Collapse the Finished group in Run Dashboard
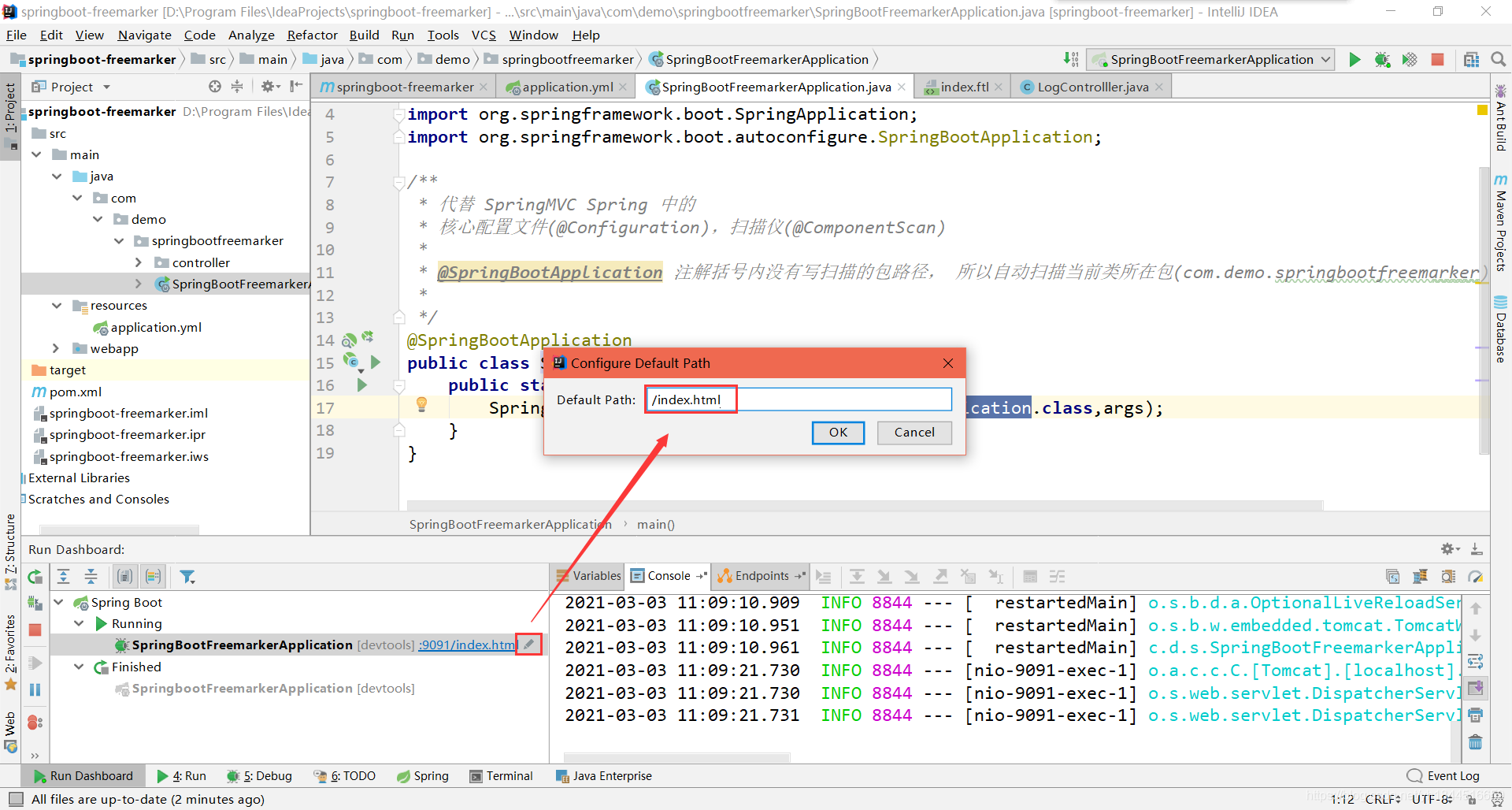The width and height of the screenshot is (1512, 810). coord(79,667)
